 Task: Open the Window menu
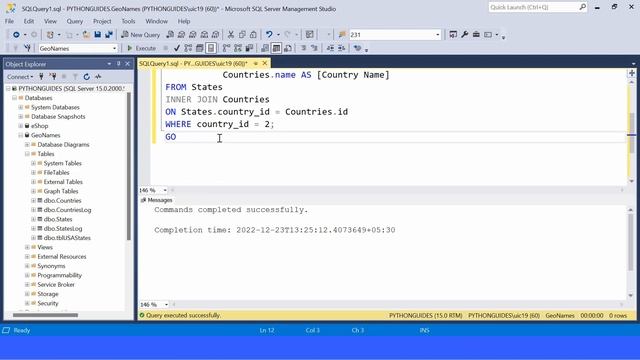point(157,21)
